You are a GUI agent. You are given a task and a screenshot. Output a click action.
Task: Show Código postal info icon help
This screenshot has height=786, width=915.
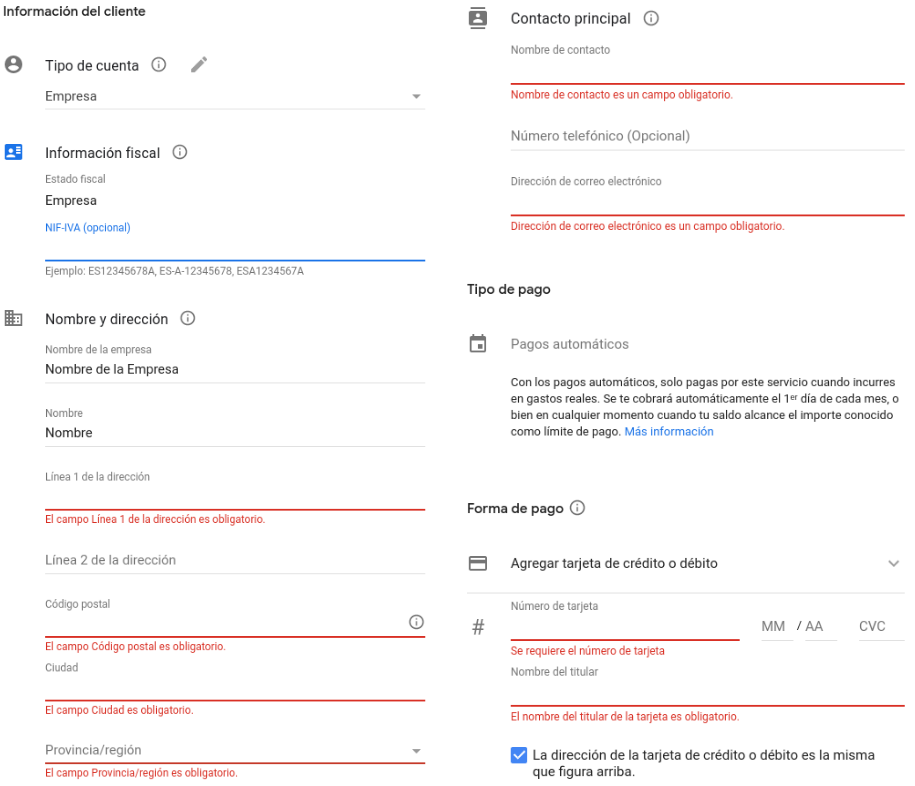[416, 622]
